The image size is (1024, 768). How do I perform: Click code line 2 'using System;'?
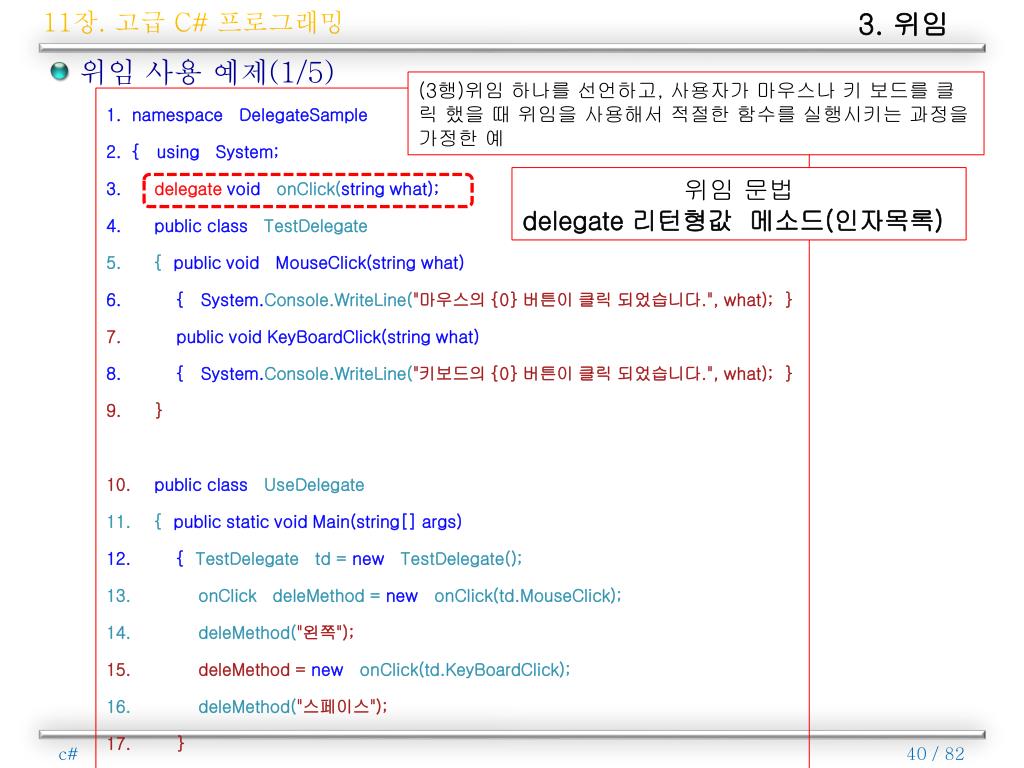[x=217, y=152]
